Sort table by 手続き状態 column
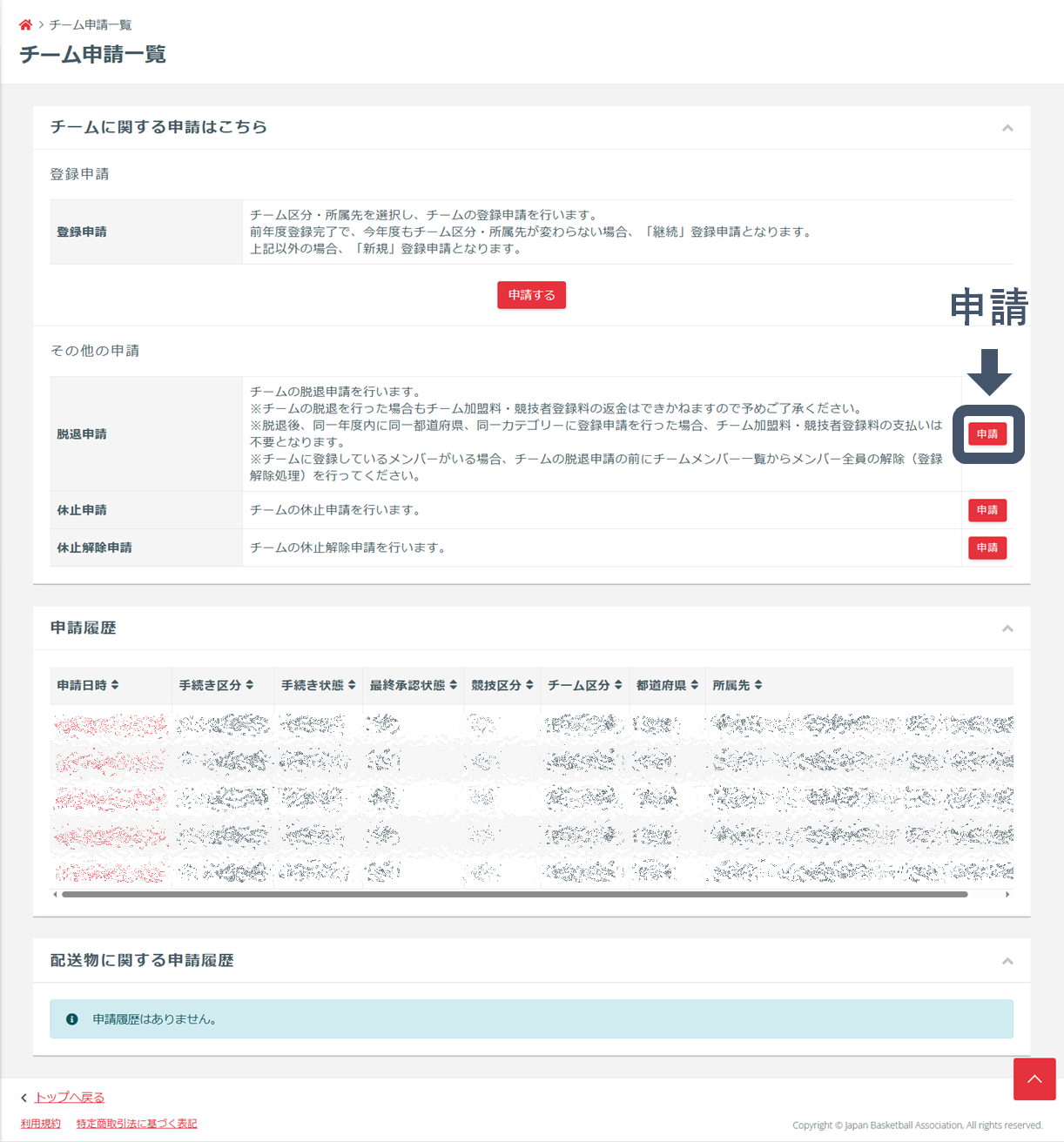Viewport: 1064px width, 1142px height. (x=318, y=686)
